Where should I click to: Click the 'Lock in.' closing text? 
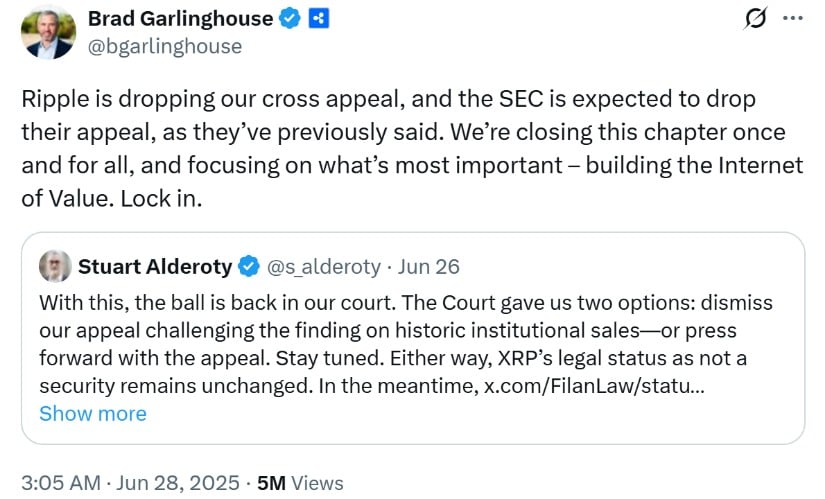click(x=161, y=198)
